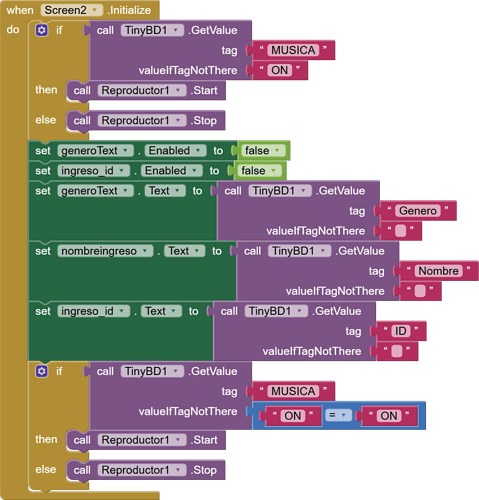The image size is (479, 500).
Task: Click 'then' label in second if block
Action: [46, 439]
